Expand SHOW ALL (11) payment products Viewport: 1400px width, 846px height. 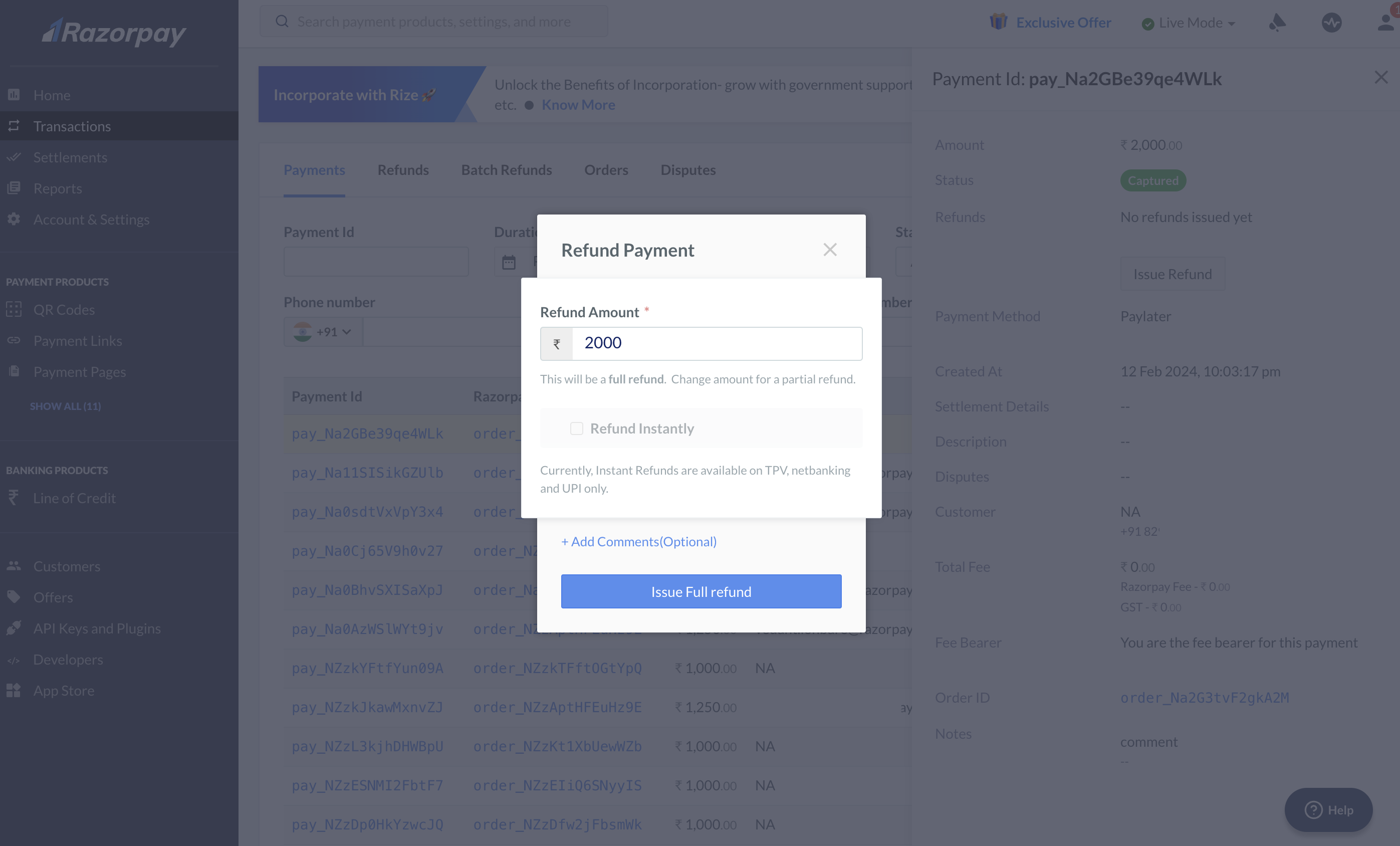[65, 406]
